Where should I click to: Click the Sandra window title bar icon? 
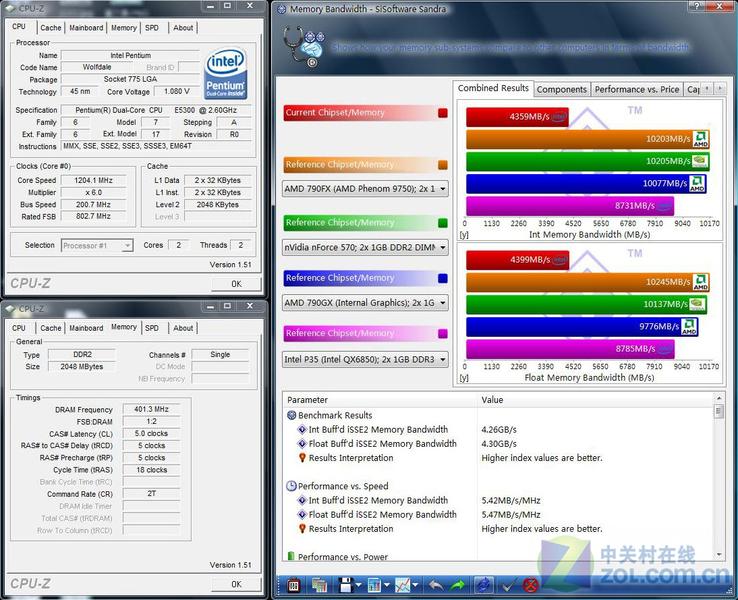281,8
